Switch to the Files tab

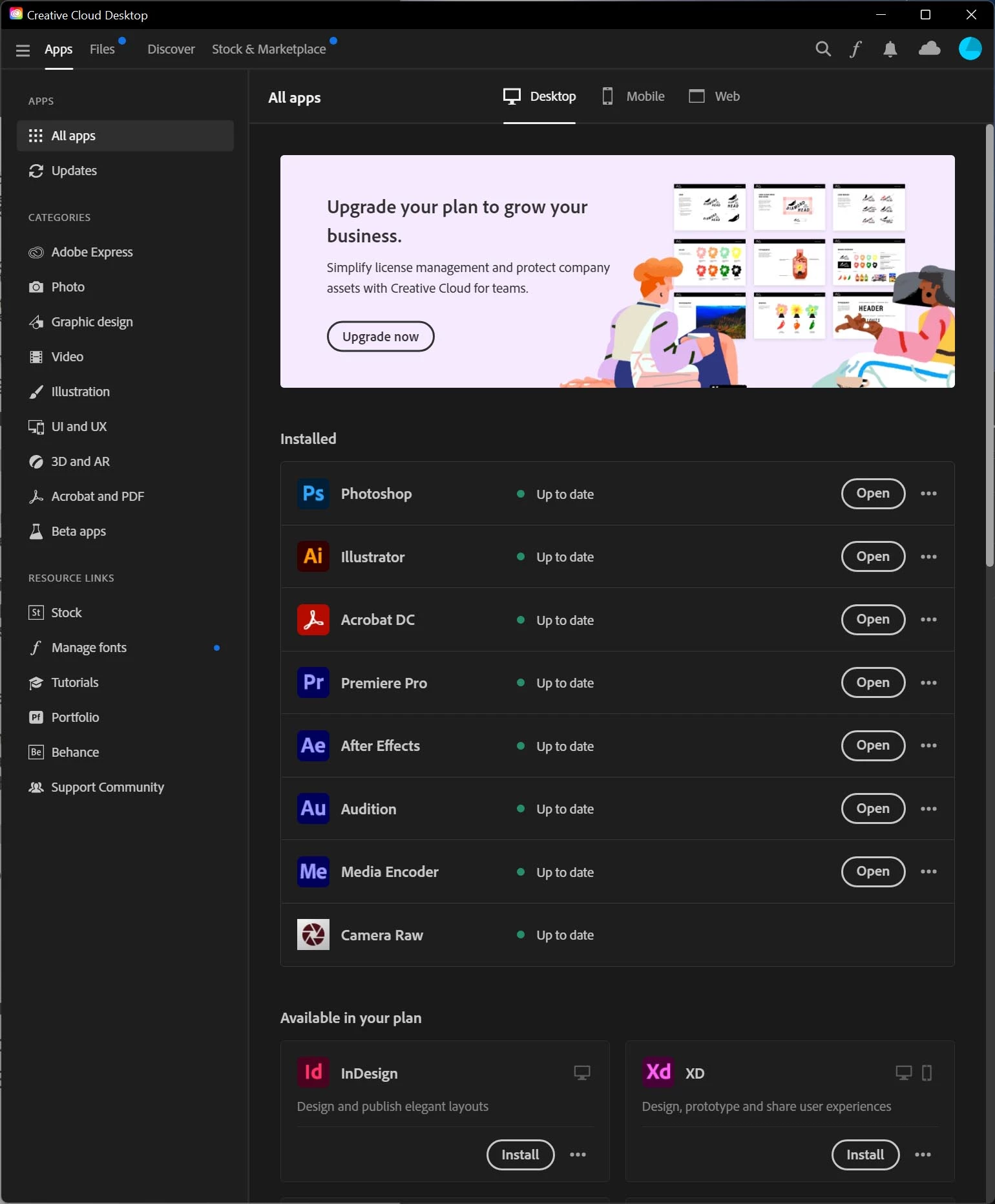point(102,49)
